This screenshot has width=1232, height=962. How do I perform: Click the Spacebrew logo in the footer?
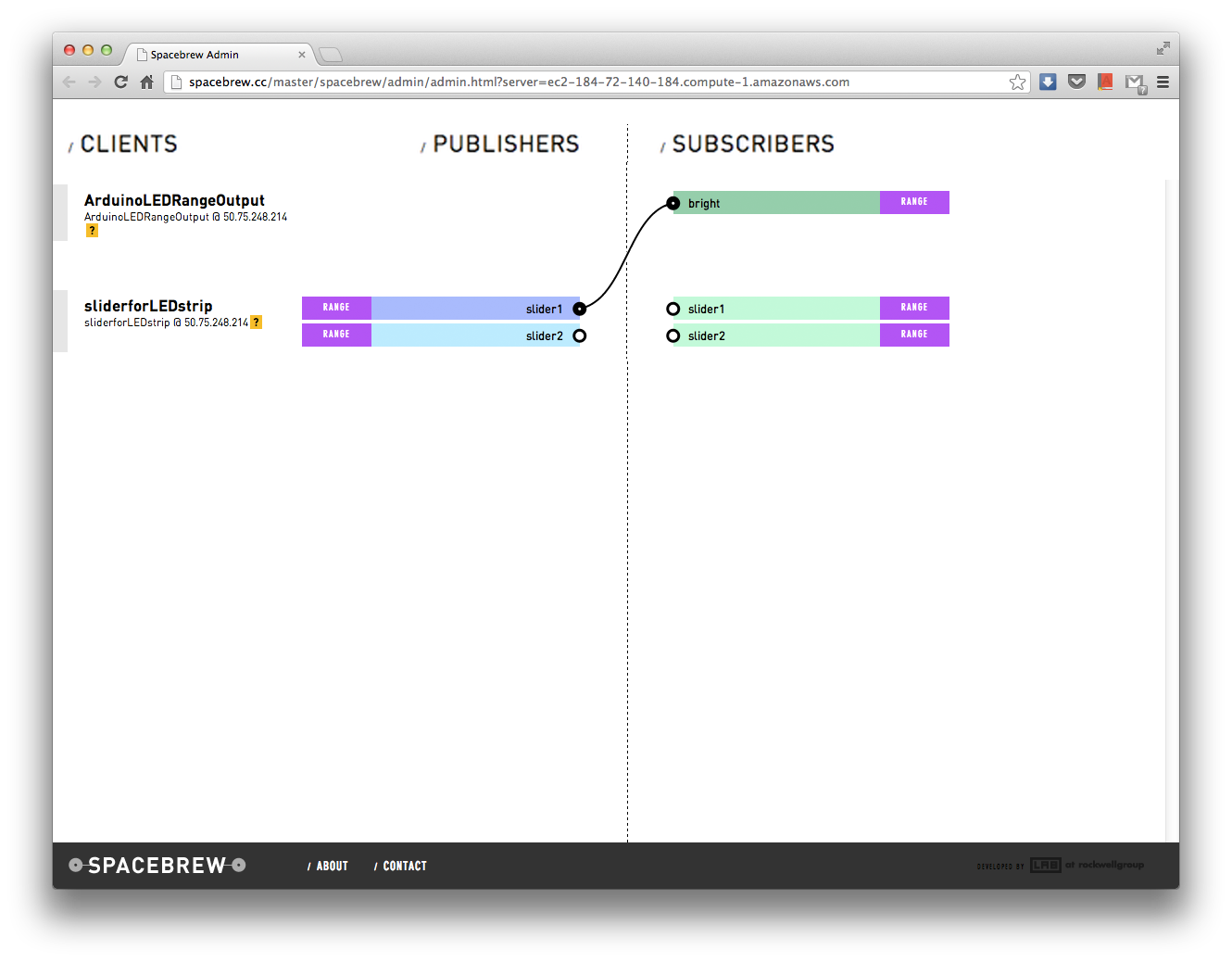(x=157, y=866)
